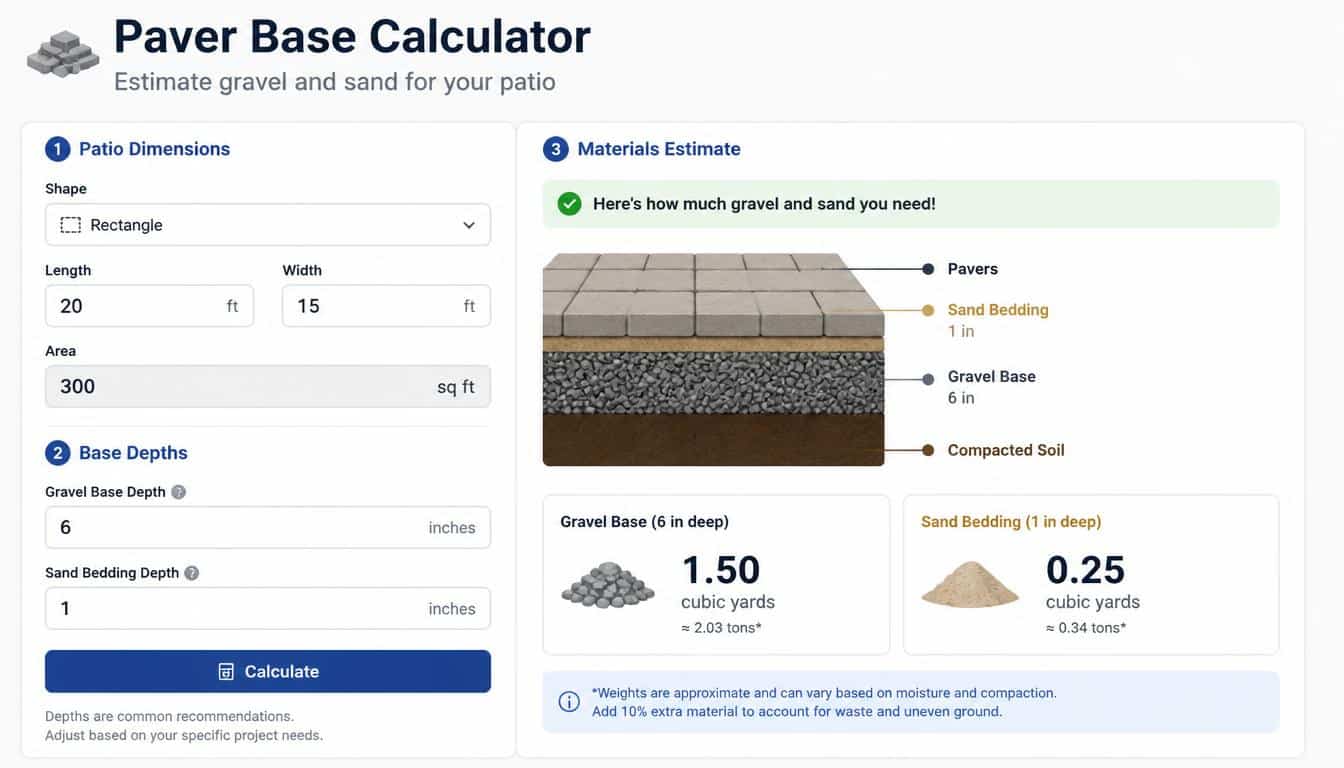Click the Gravel Base Depth input
This screenshot has width=1344, height=768.
click(268, 528)
